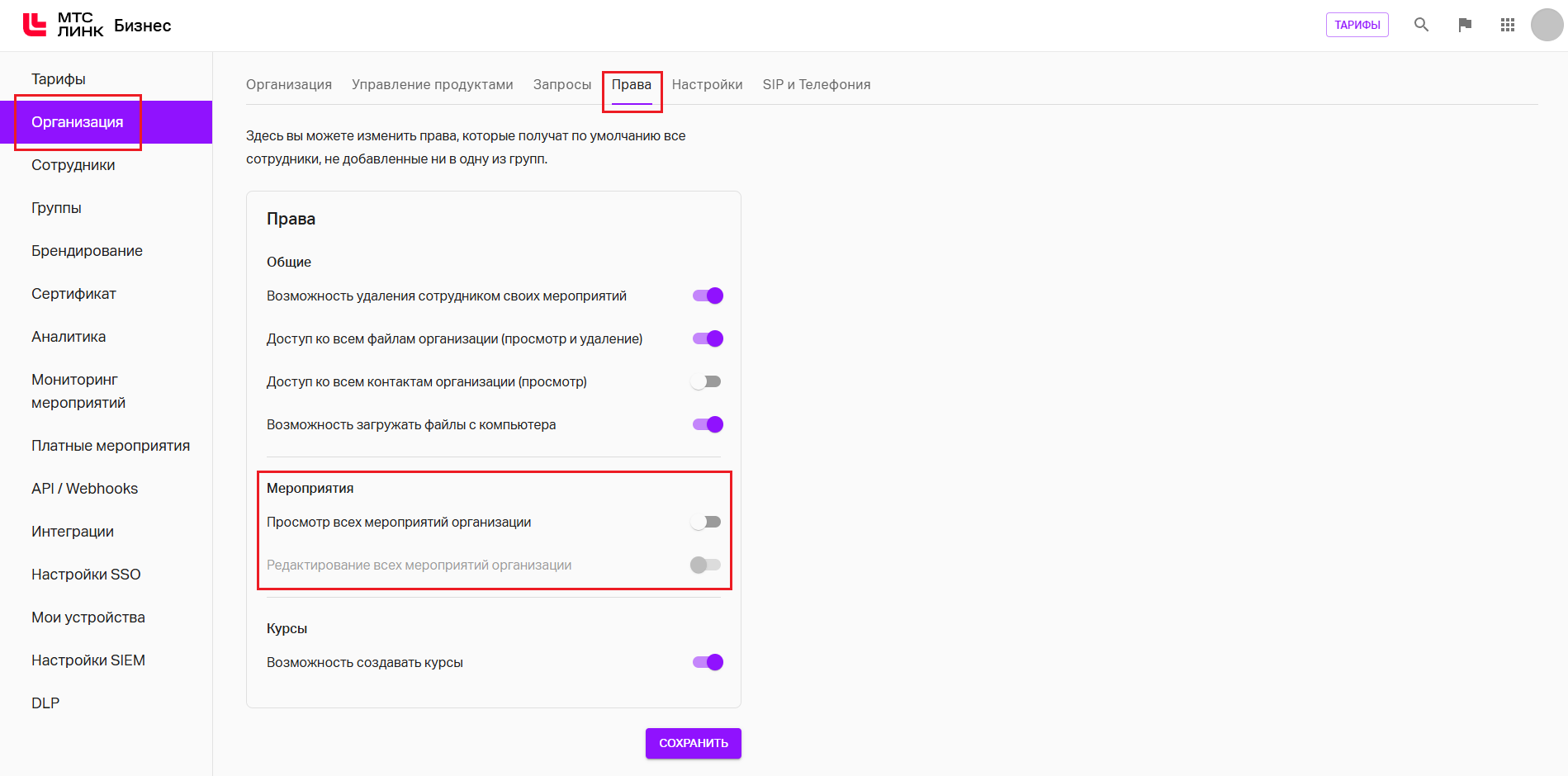The image size is (1568, 776).
Task: Open the API / Webhooks section
Action: point(84,489)
